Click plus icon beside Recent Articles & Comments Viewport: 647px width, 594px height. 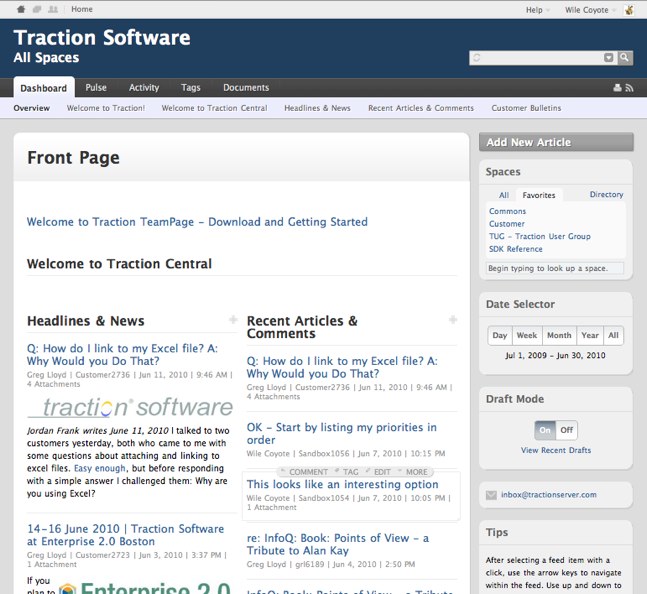tap(453, 320)
